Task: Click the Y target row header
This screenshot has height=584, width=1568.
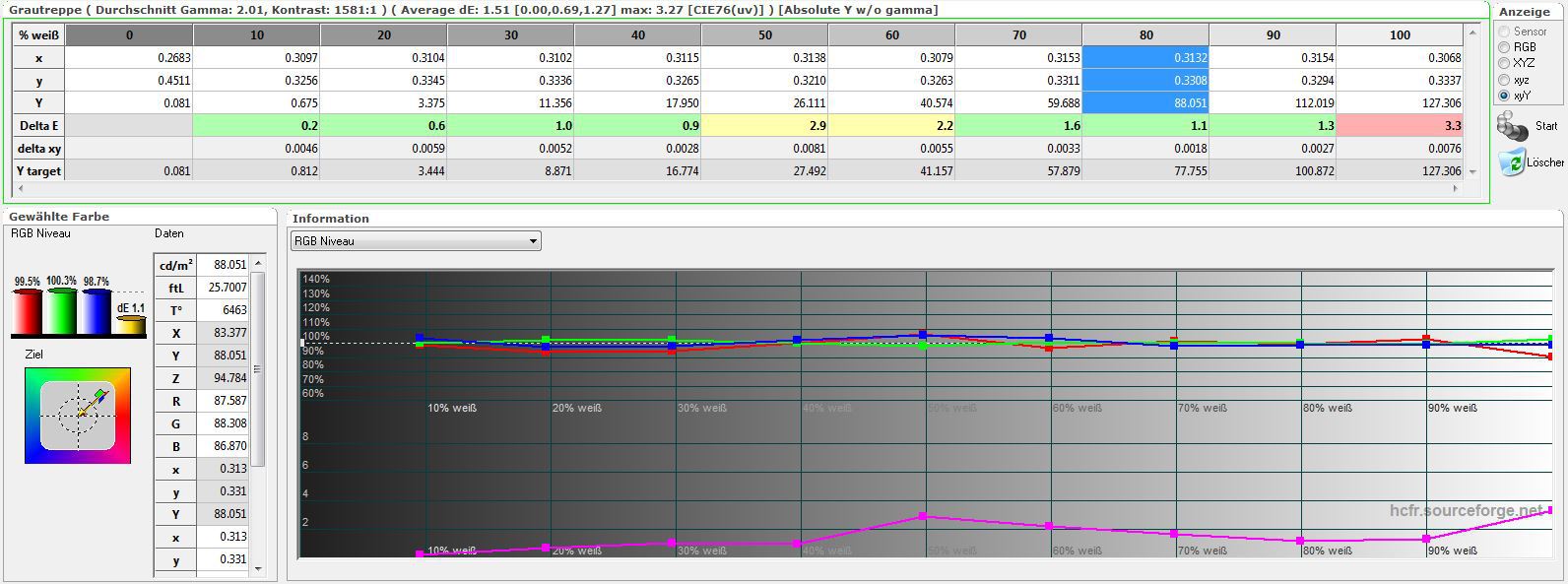Action: pyautogui.click(x=39, y=170)
